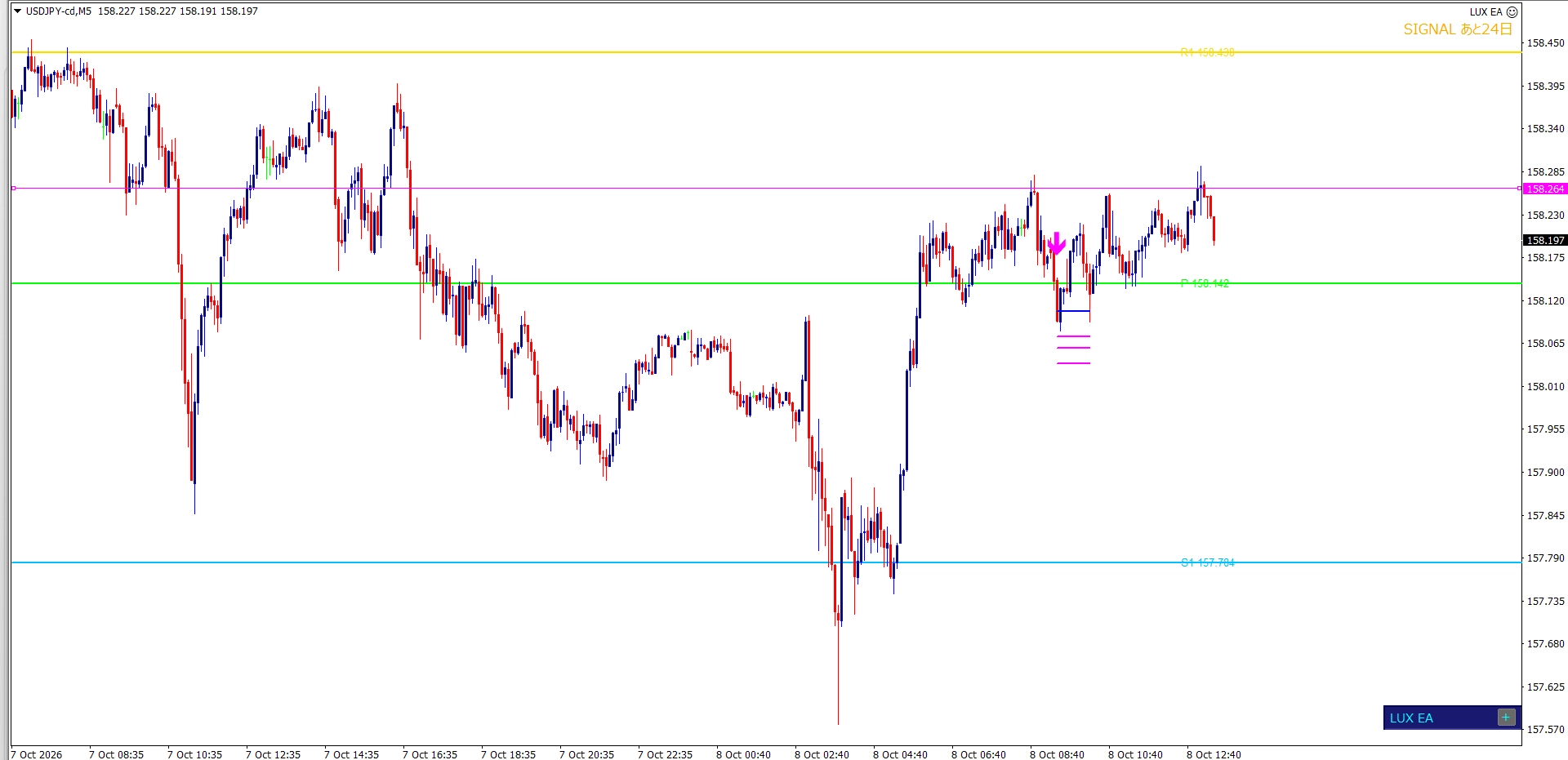
Task: Select the magenta line's left anchor handle
Action: coord(13,189)
